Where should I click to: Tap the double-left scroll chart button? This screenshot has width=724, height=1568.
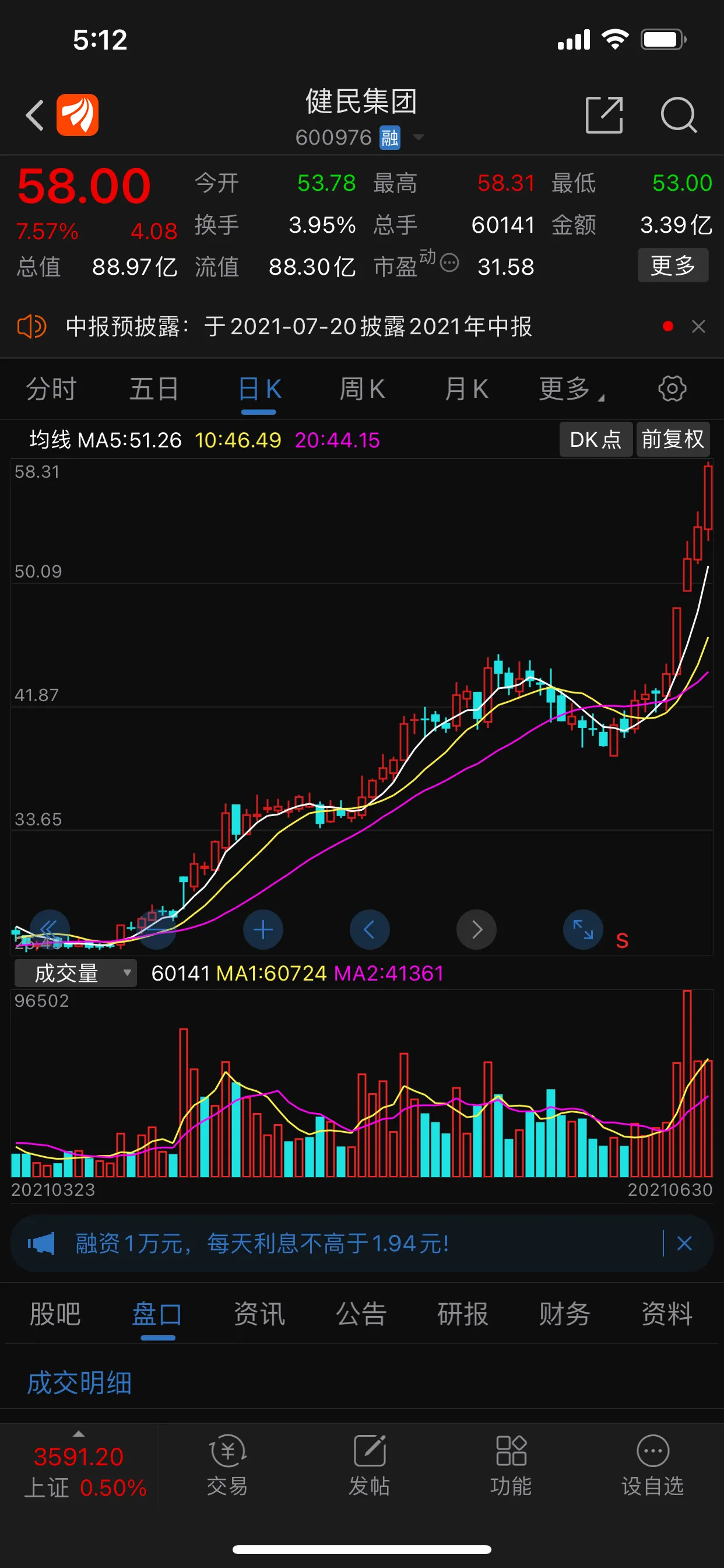50,929
